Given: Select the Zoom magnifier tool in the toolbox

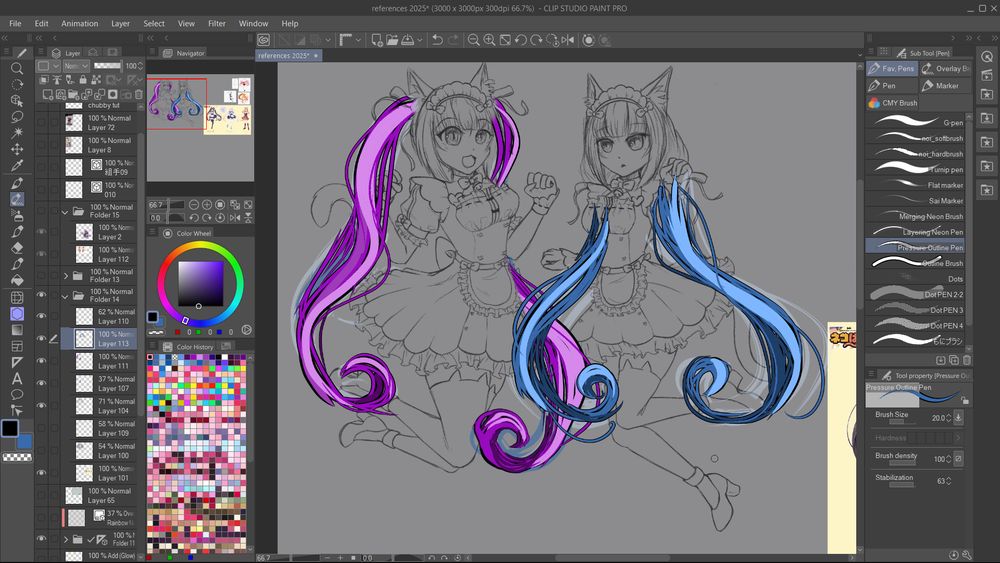Looking at the screenshot, I should (x=17, y=68).
